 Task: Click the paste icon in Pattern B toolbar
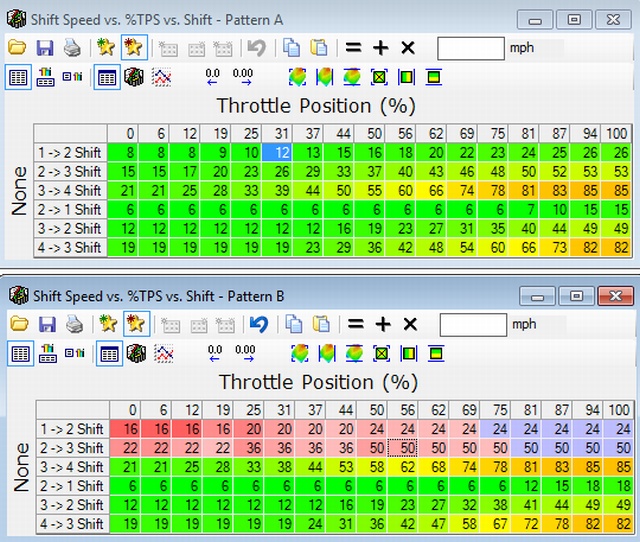point(320,324)
